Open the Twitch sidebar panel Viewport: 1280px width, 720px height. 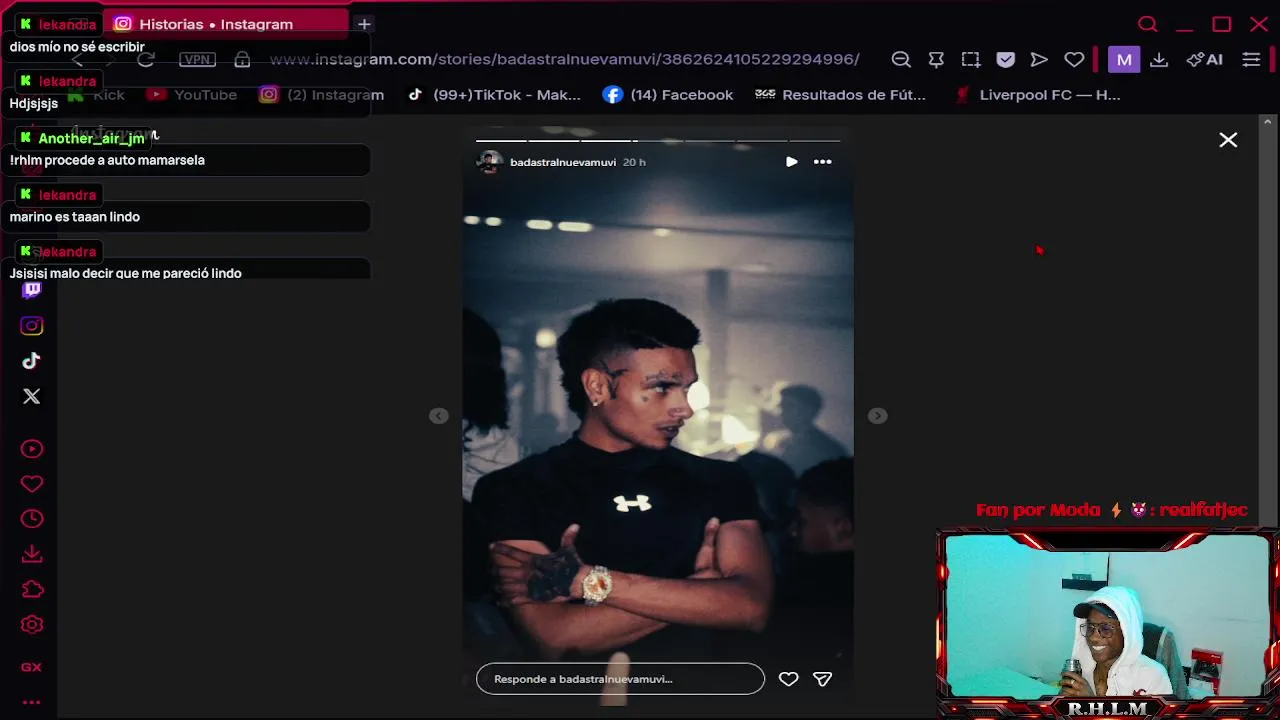32,290
